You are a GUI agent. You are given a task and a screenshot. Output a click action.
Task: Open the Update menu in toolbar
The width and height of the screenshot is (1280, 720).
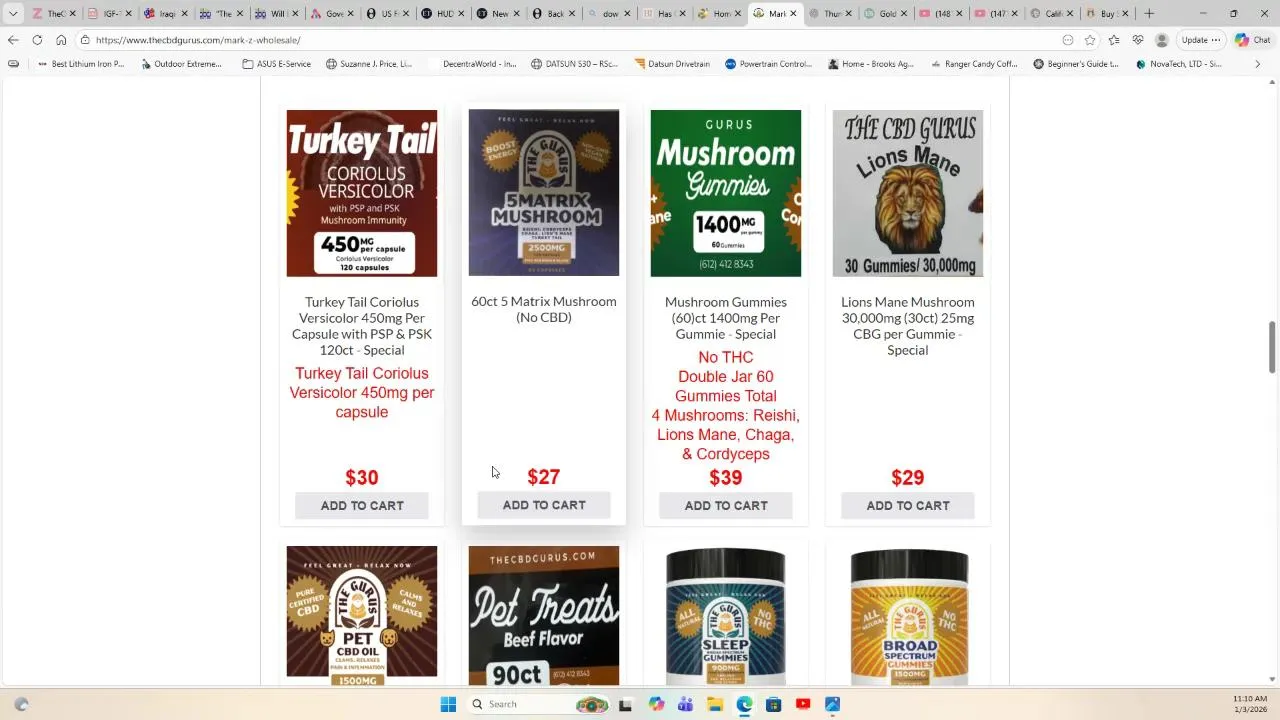pos(1200,40)
